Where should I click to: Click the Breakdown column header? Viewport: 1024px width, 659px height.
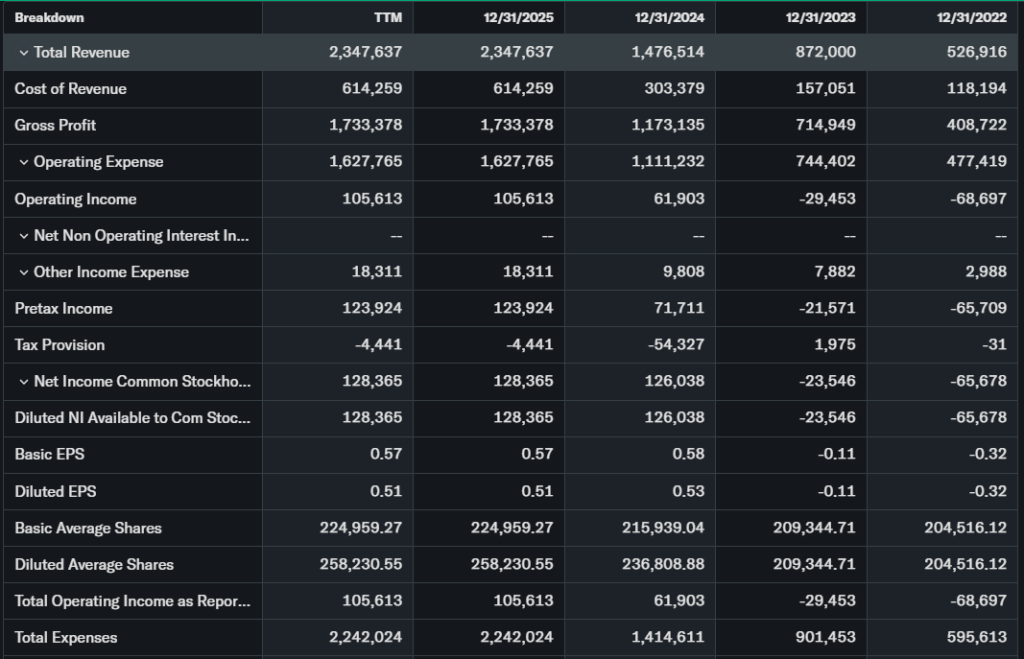tap(49, 18)
